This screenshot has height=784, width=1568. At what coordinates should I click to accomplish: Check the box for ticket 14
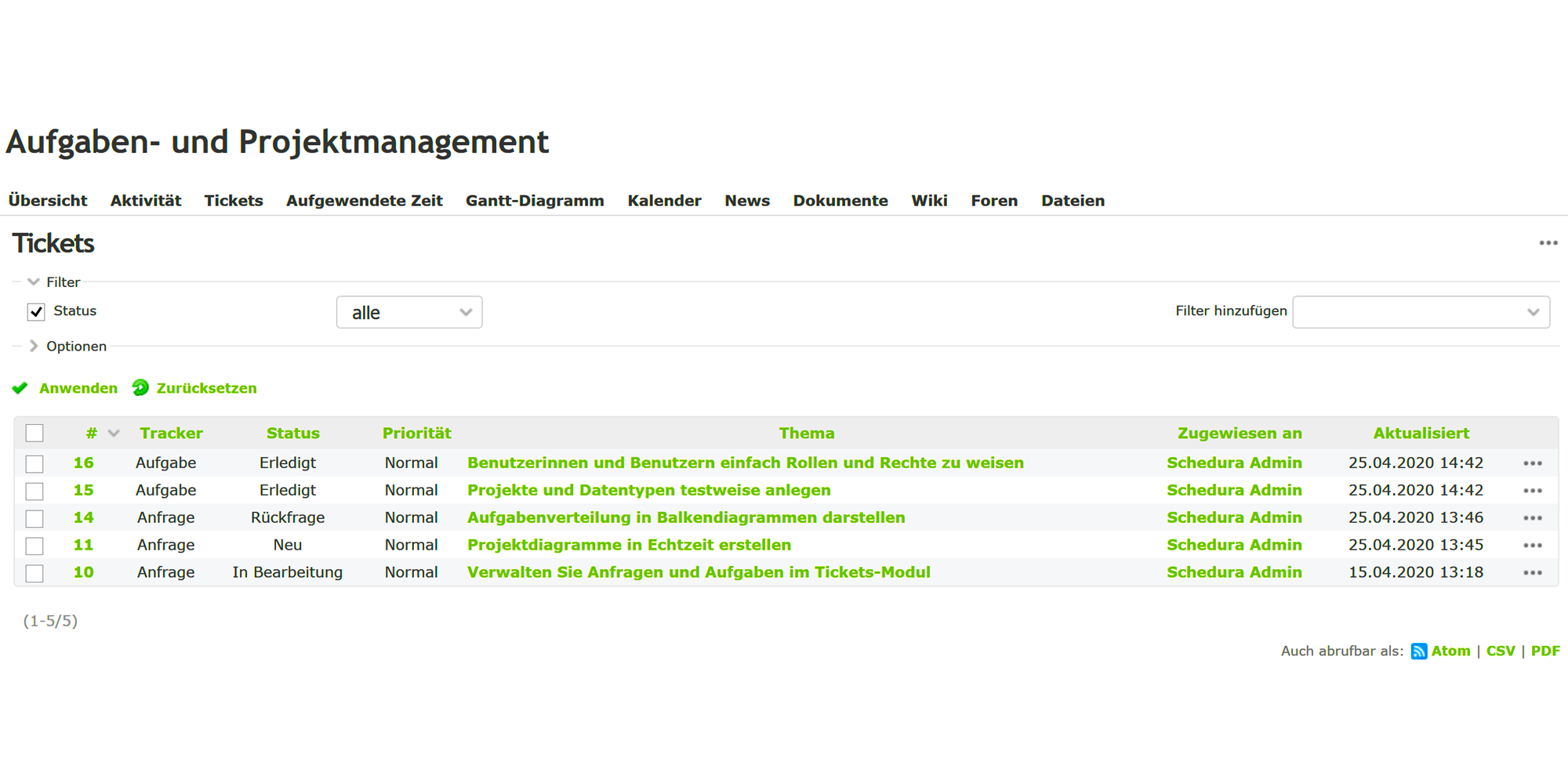[x=34, y=518]
